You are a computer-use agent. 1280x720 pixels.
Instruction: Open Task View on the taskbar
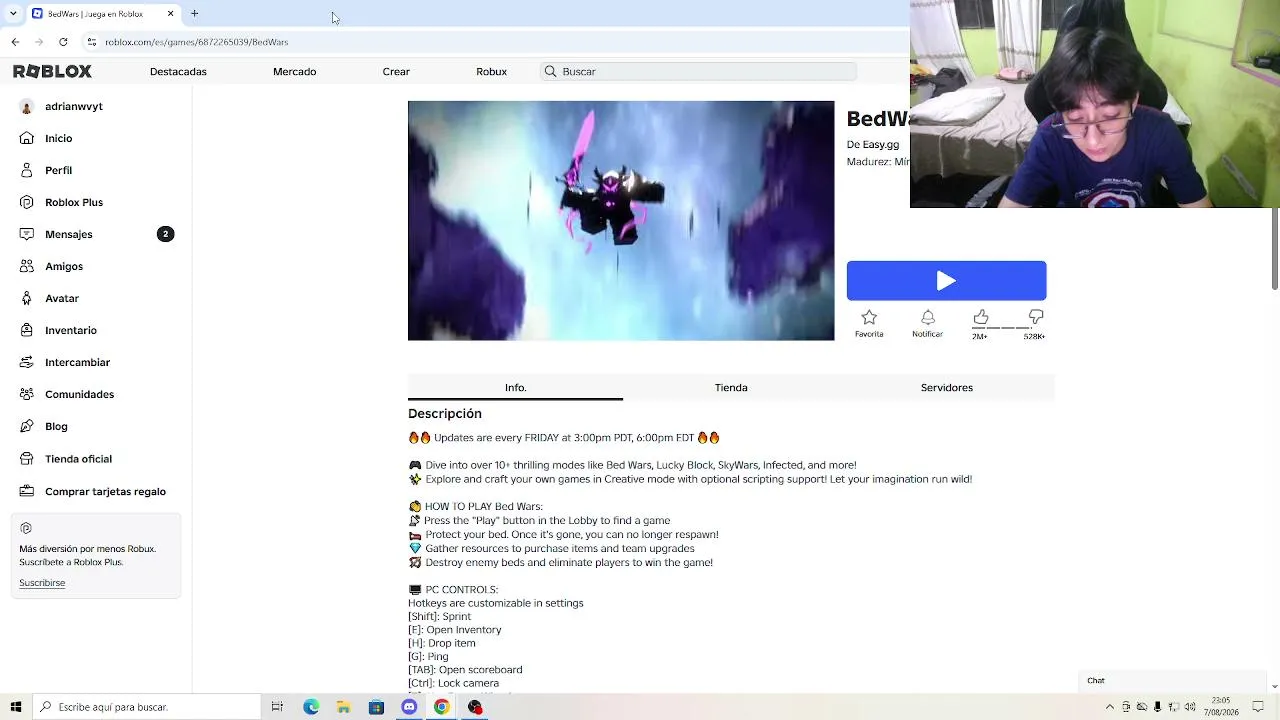click(x=277, y=707)
